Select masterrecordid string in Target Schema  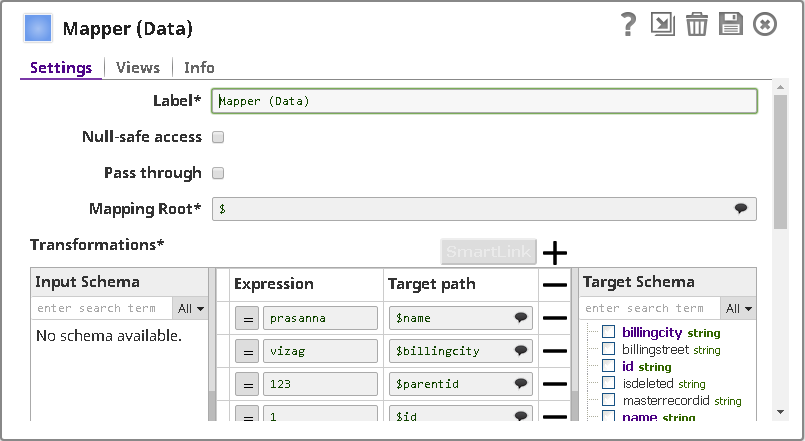[682, 400]
